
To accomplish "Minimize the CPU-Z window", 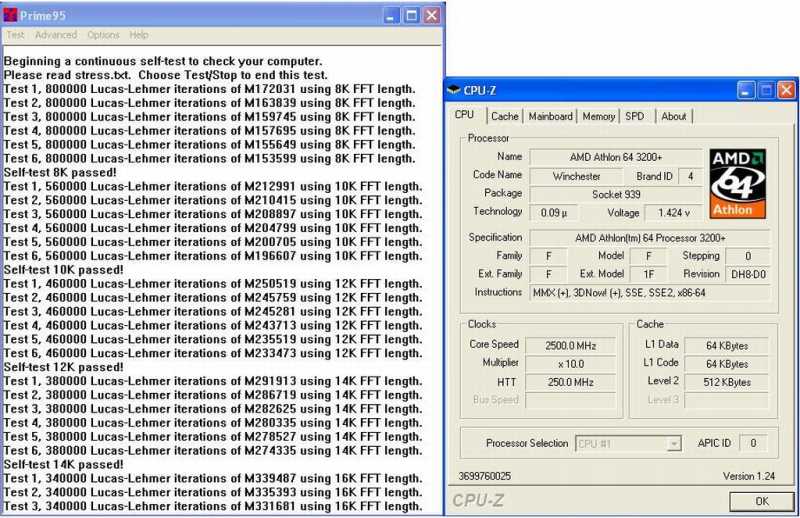I will [746, 91].
